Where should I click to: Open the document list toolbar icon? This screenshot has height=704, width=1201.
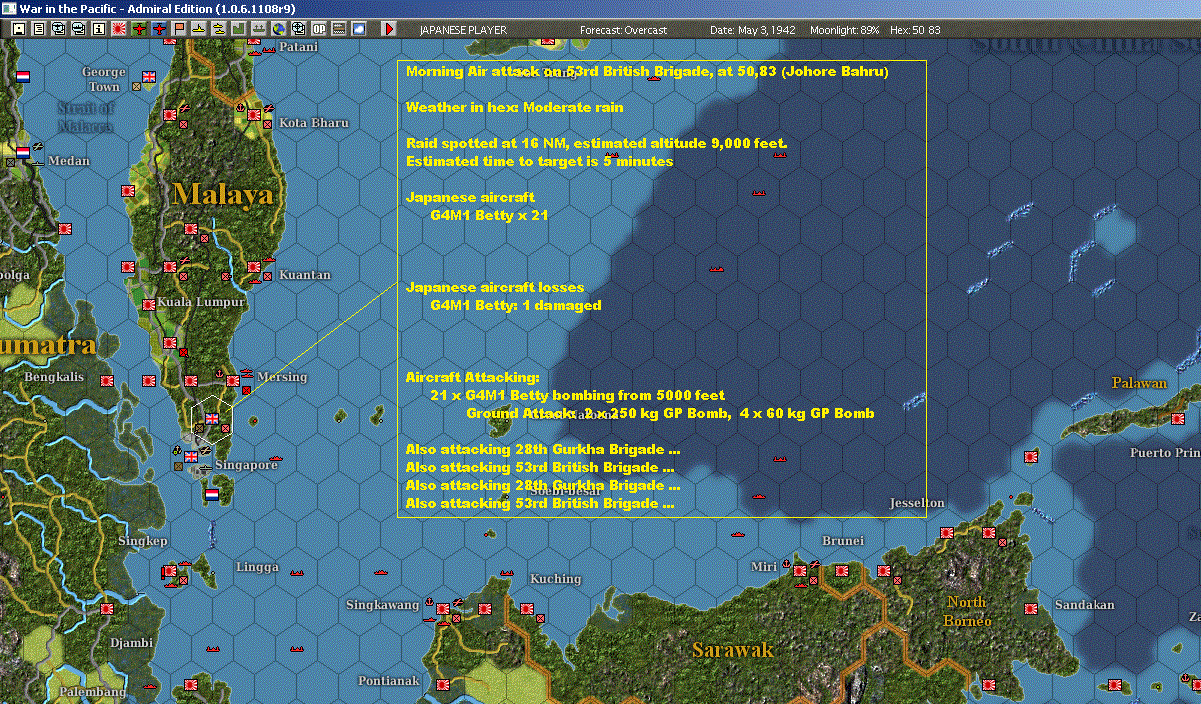click(38, 29)
